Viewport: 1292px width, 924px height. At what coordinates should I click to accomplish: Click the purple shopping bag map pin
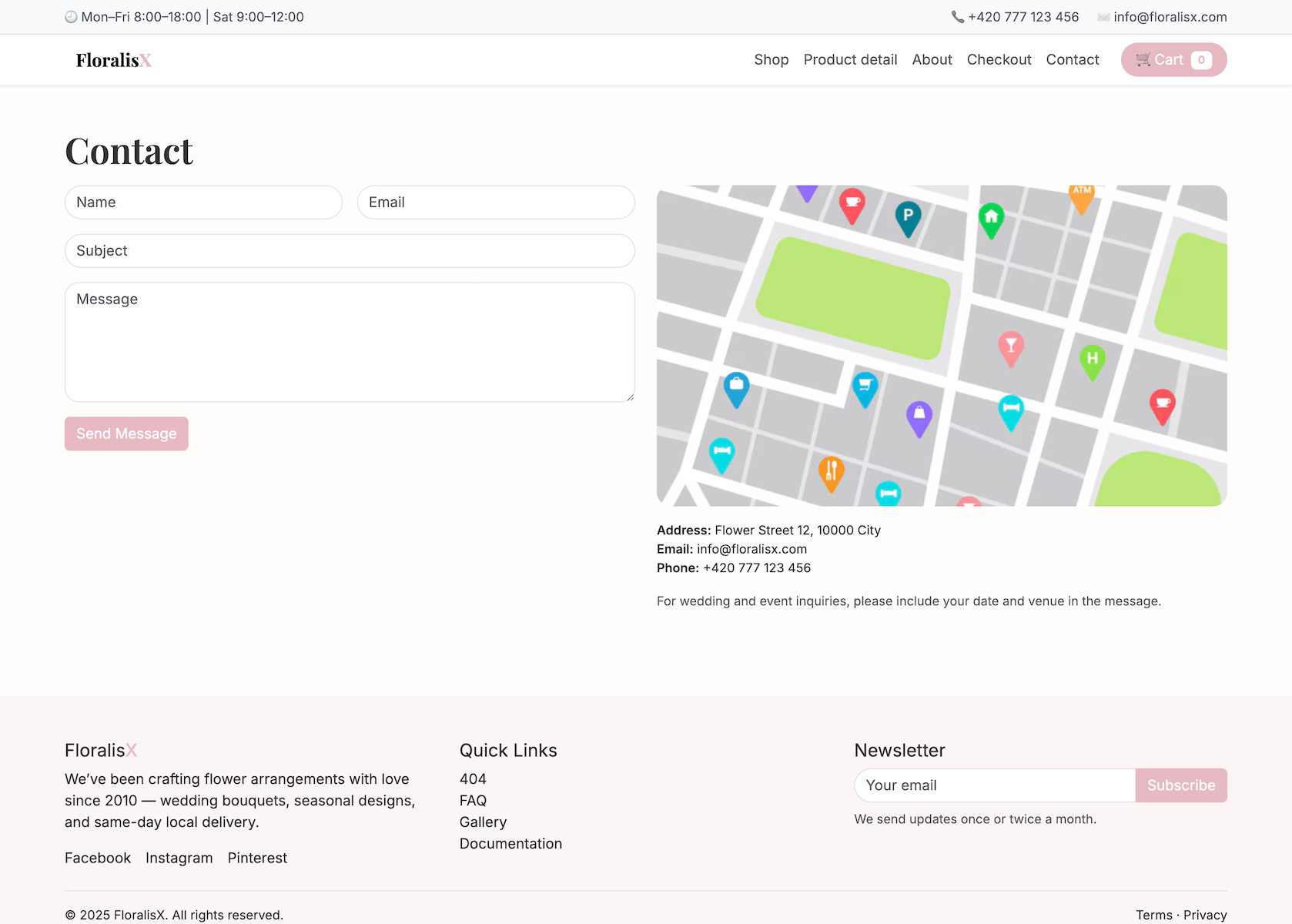pyautogui.click(x=919, y=417)
